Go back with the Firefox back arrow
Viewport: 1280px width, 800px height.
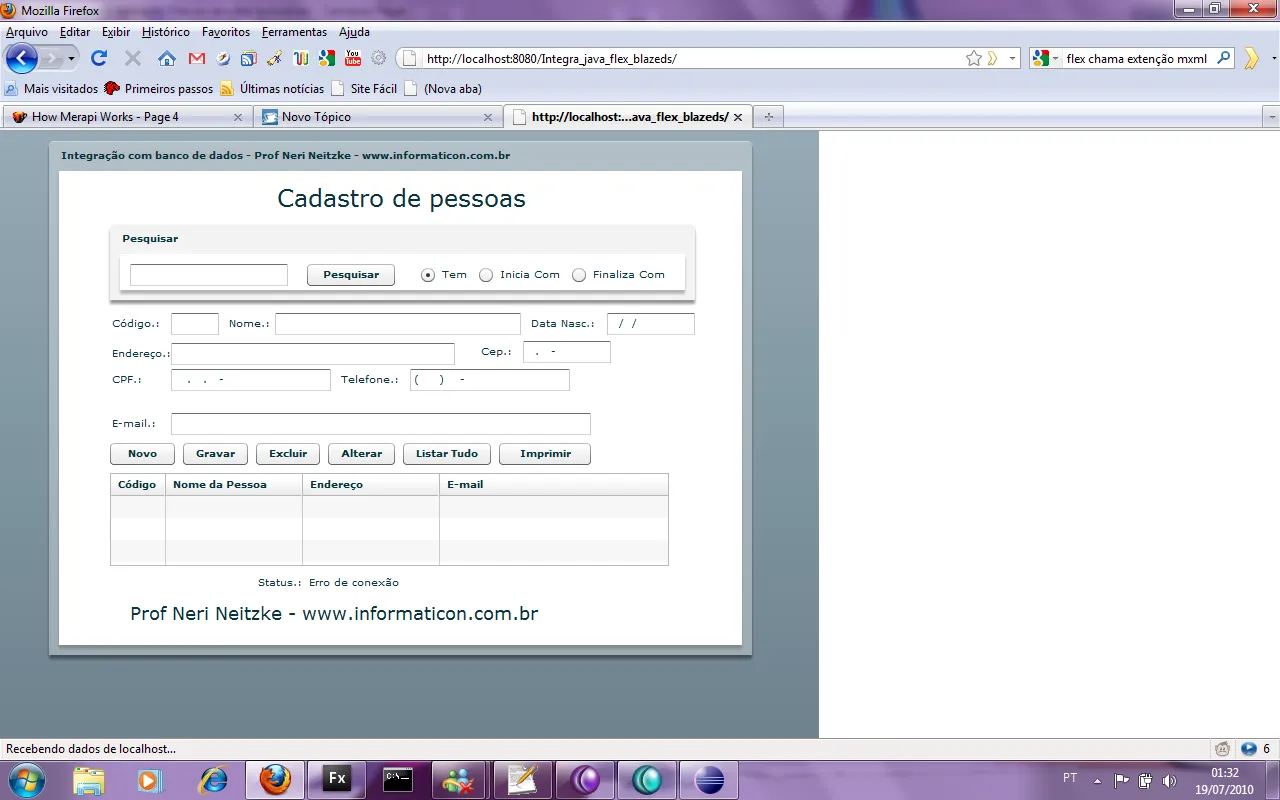[21, 58]
